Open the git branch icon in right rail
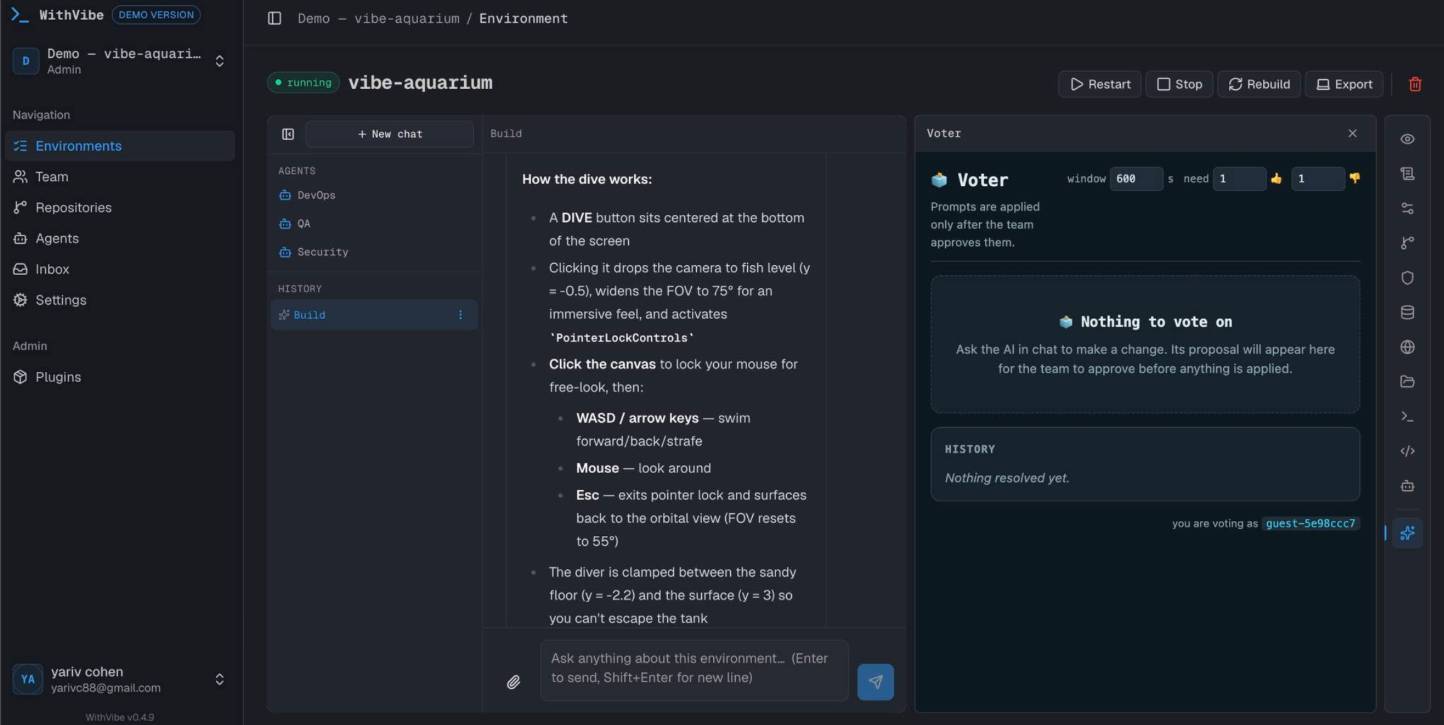Image resolution: width=1444 pixels, height=725 pixels. tap(1407, 243)
